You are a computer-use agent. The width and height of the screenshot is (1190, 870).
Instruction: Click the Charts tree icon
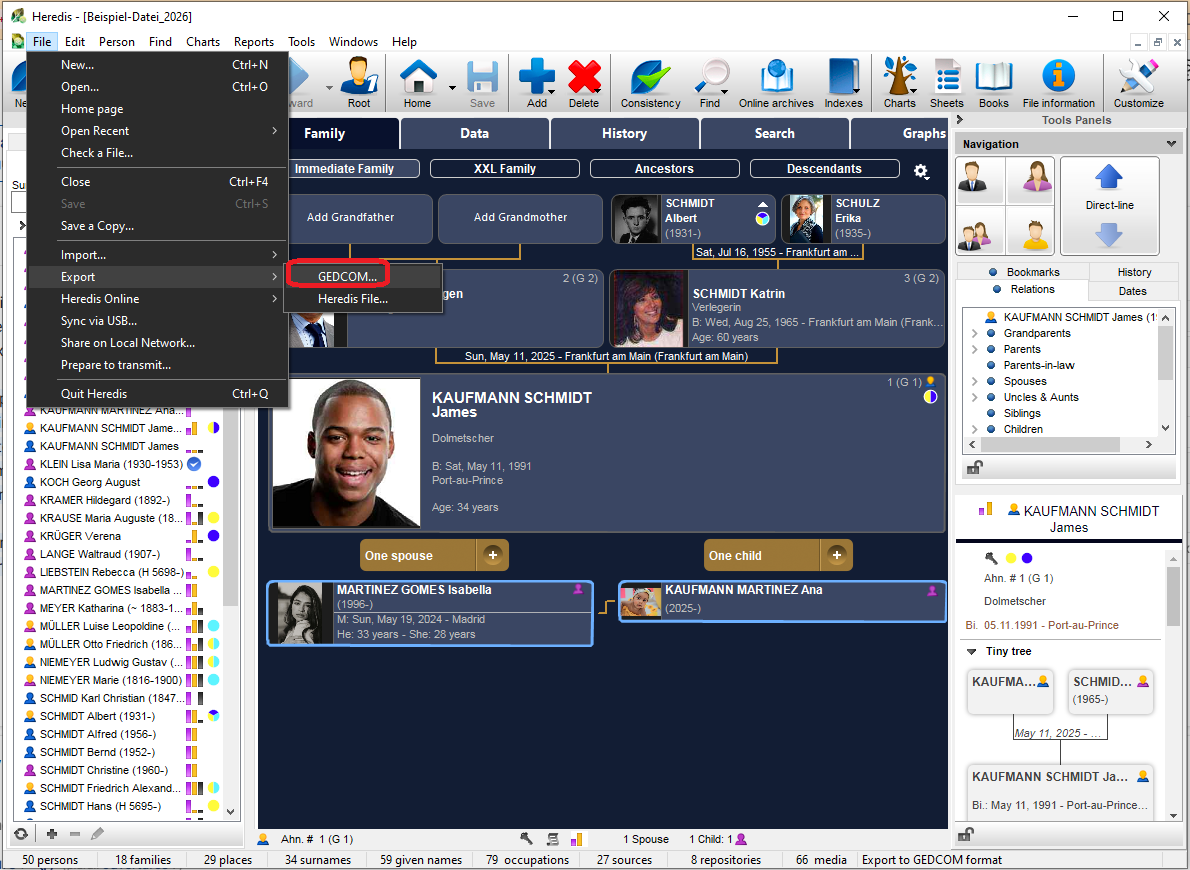coord(899,80)
